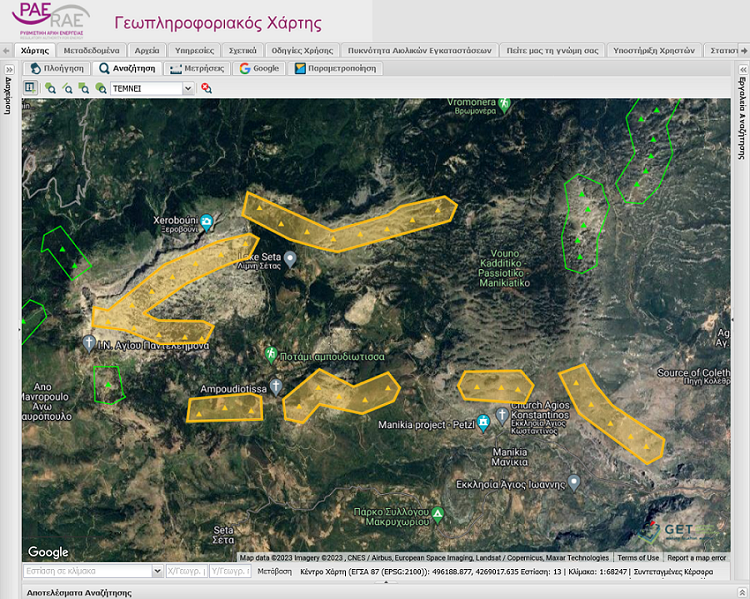Open the Μεταδεδομένα main tab
The width and height of the screenshot is (750, 599).
pos(91,50)
